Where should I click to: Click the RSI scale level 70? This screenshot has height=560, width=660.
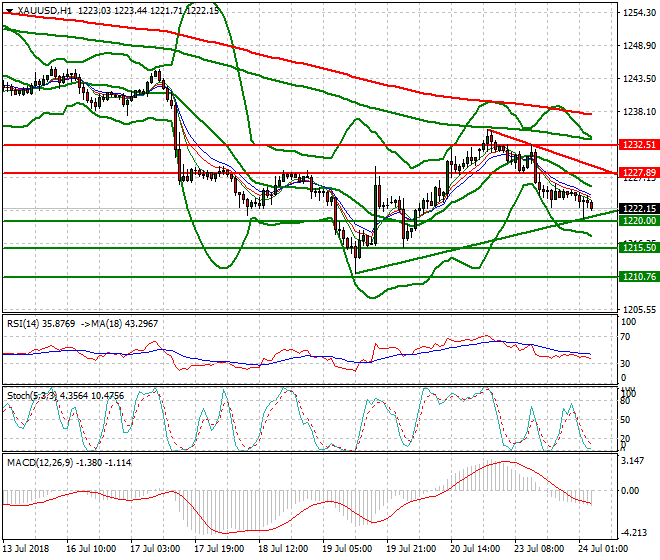(625, 337)
